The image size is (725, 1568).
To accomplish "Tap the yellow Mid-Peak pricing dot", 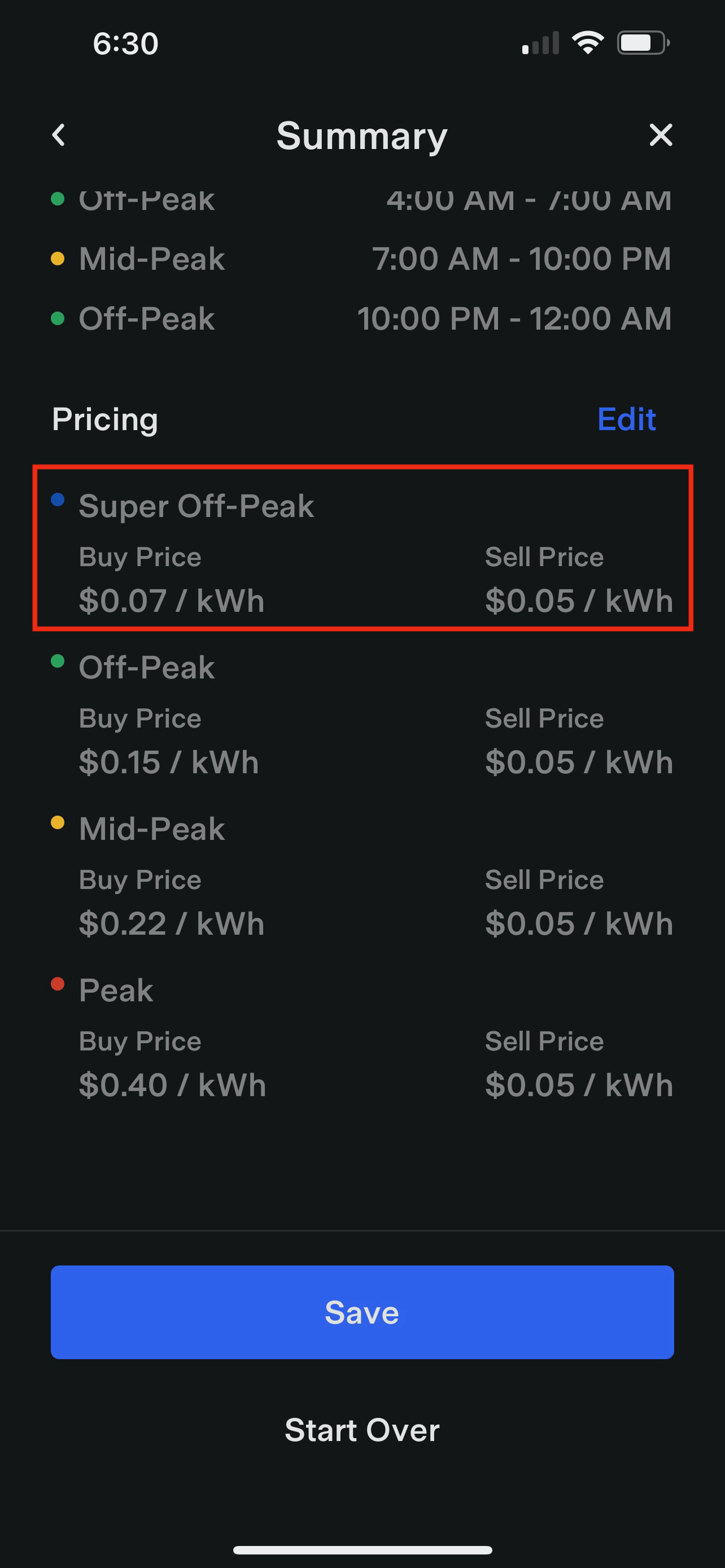I will pos(58,822).
